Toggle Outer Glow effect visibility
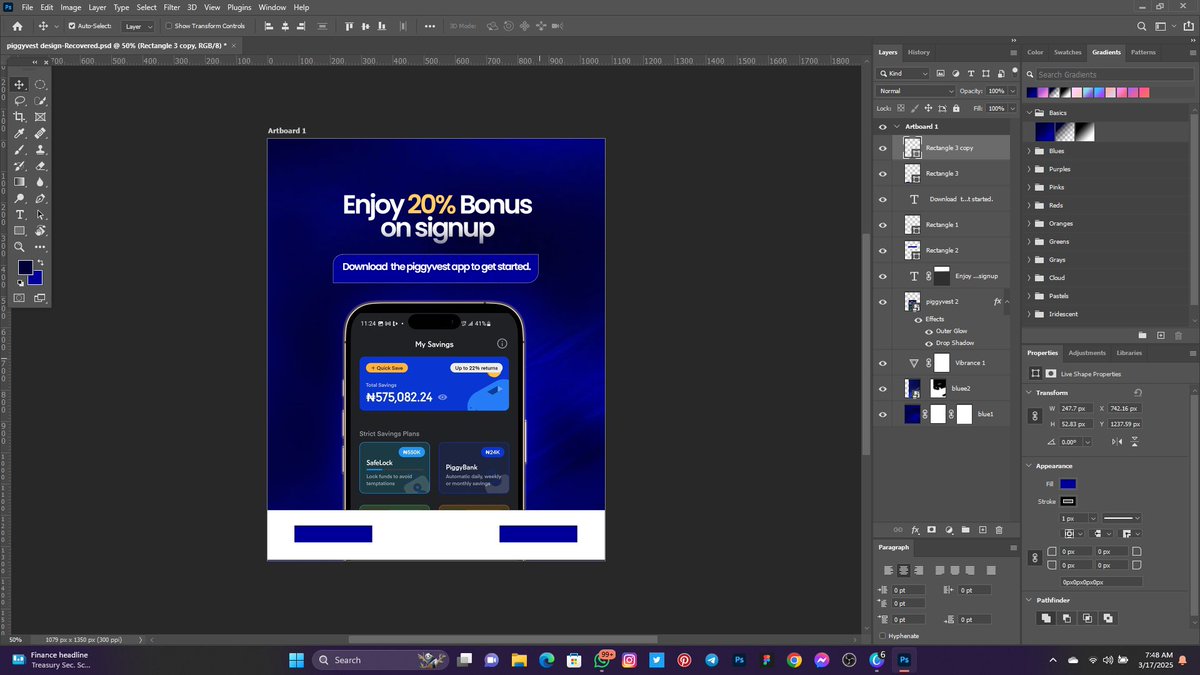Screen dimensions: 1200x675 coord(929,331)
